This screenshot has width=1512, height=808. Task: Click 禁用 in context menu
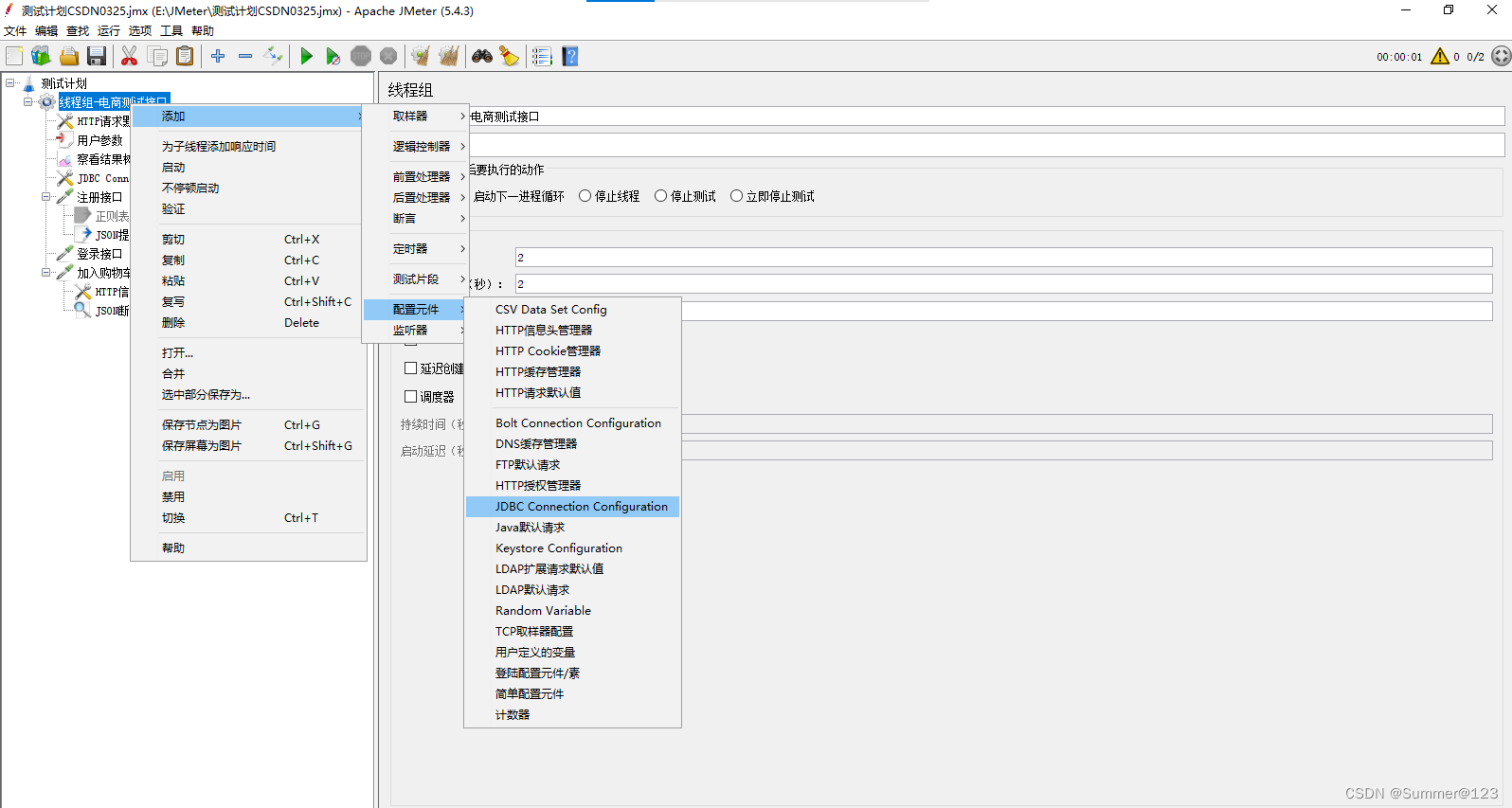click(248, 497)
